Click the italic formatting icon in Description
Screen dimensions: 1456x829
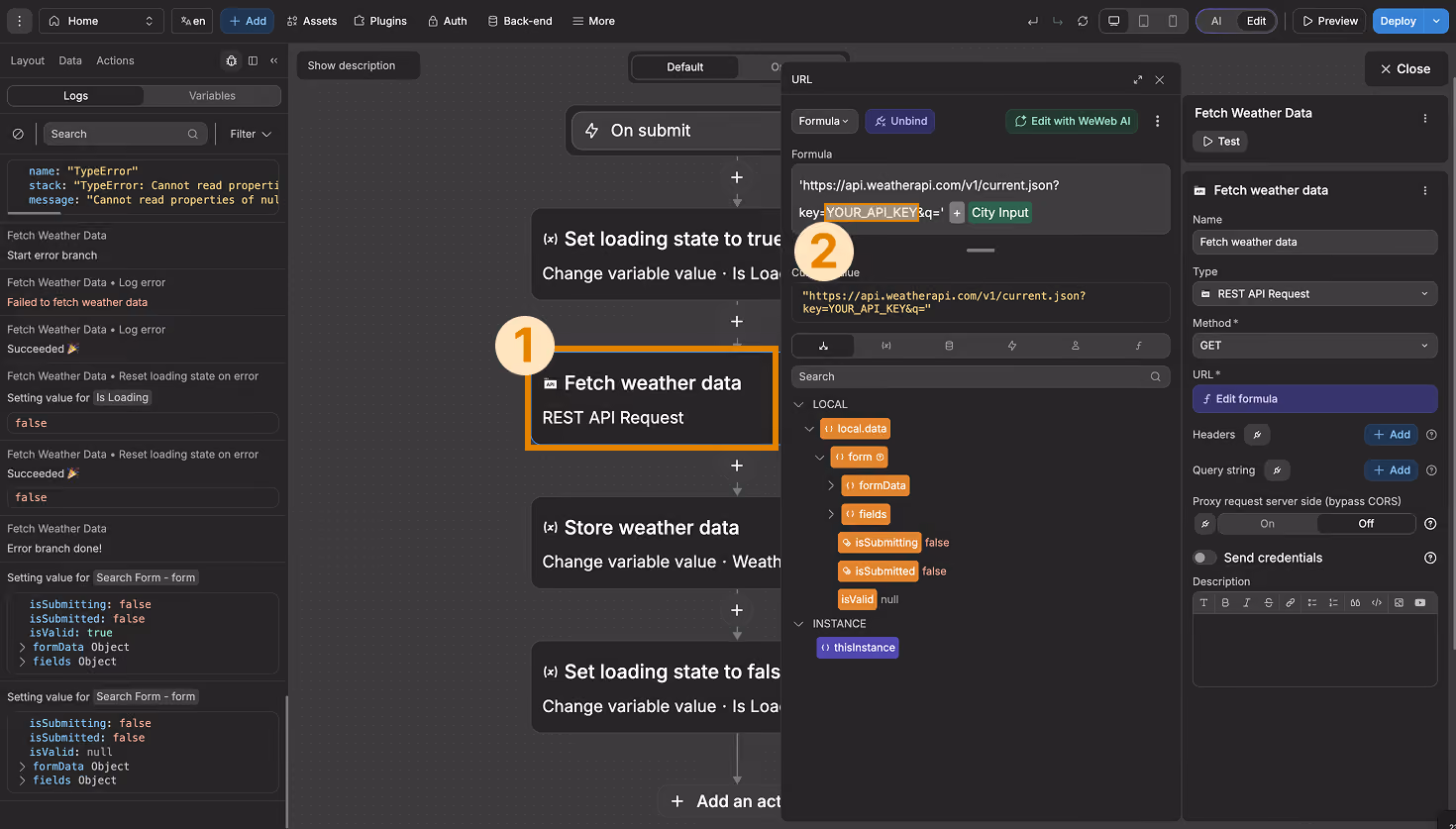(1247, 602)
